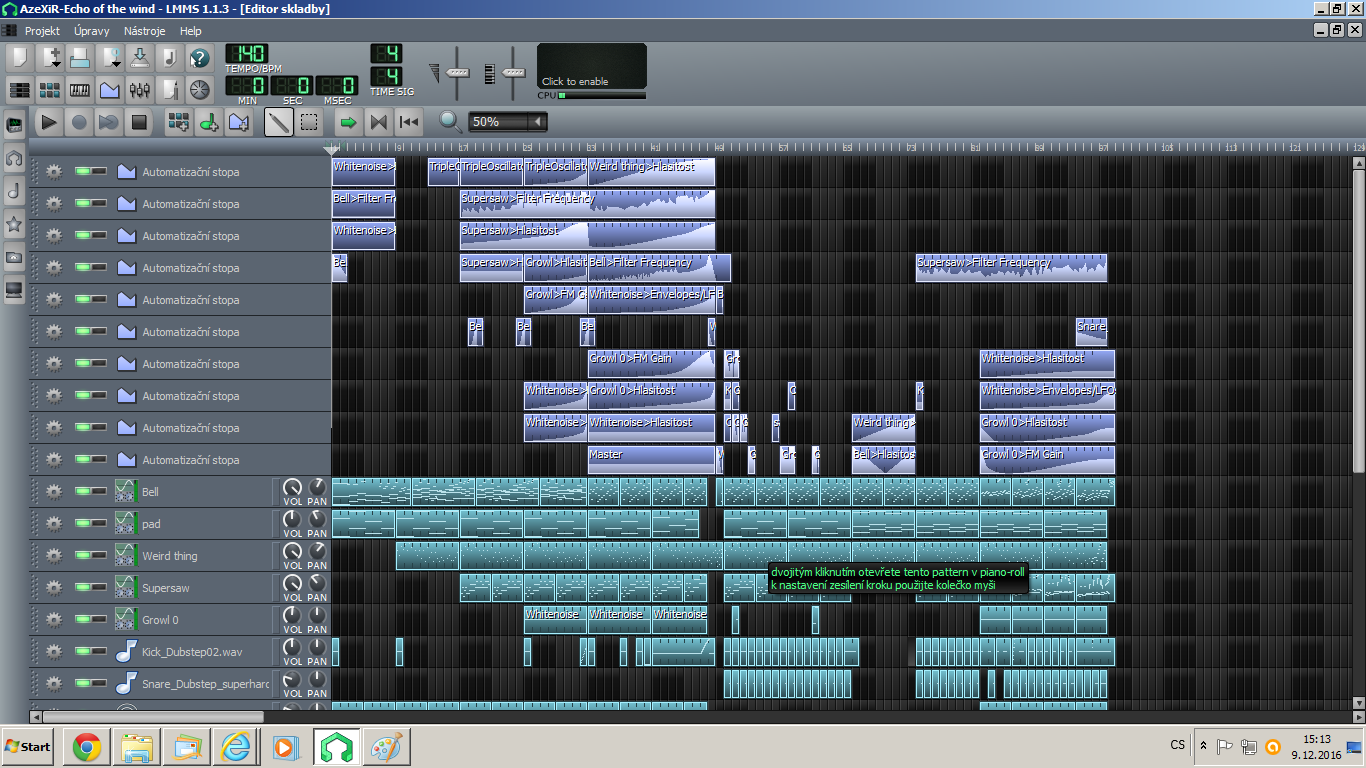
Task: Open recently opened projects dropdown
Action: coord(109,57)
